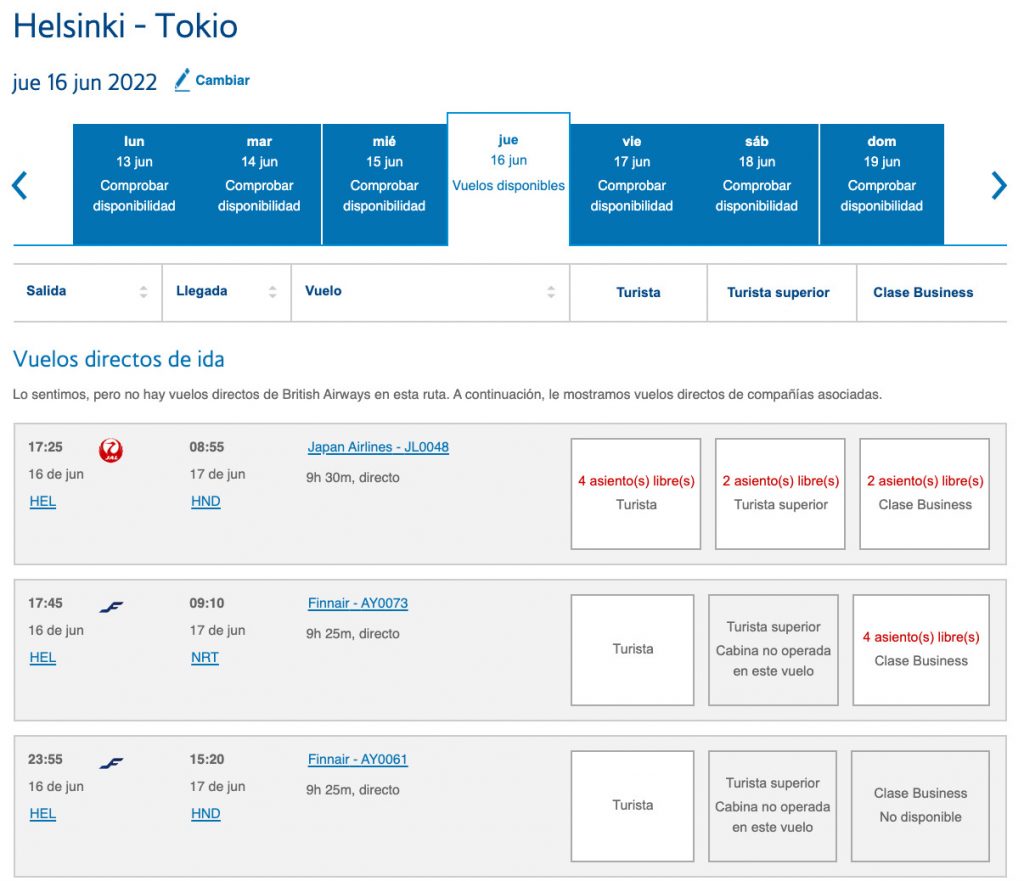Click Turista superior box on Finnair AY0061
Screen dimensions: 1024x881
pyautogui.click(x=773, y=806)
